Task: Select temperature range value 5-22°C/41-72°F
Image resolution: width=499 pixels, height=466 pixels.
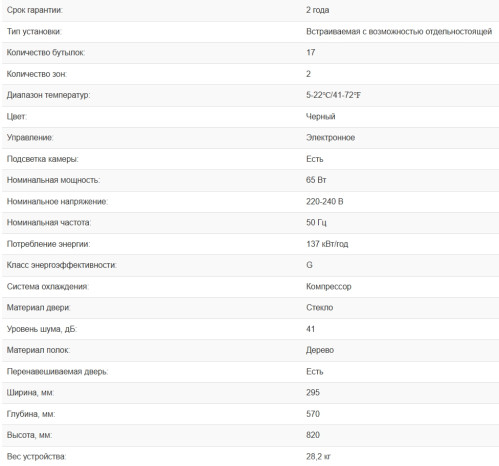Action: point(333,95)
